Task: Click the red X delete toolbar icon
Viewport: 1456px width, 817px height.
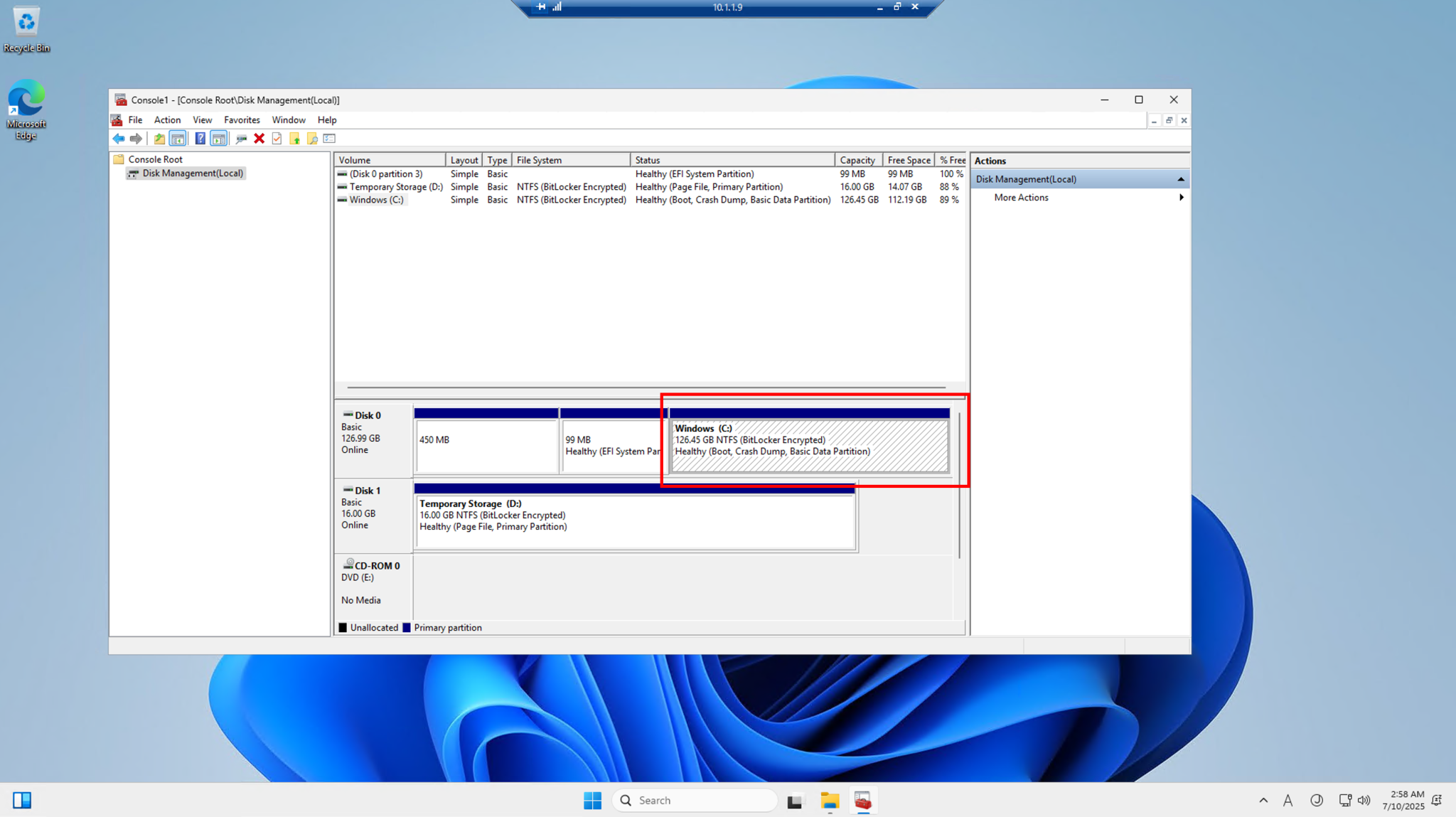Action: [258, 139]
